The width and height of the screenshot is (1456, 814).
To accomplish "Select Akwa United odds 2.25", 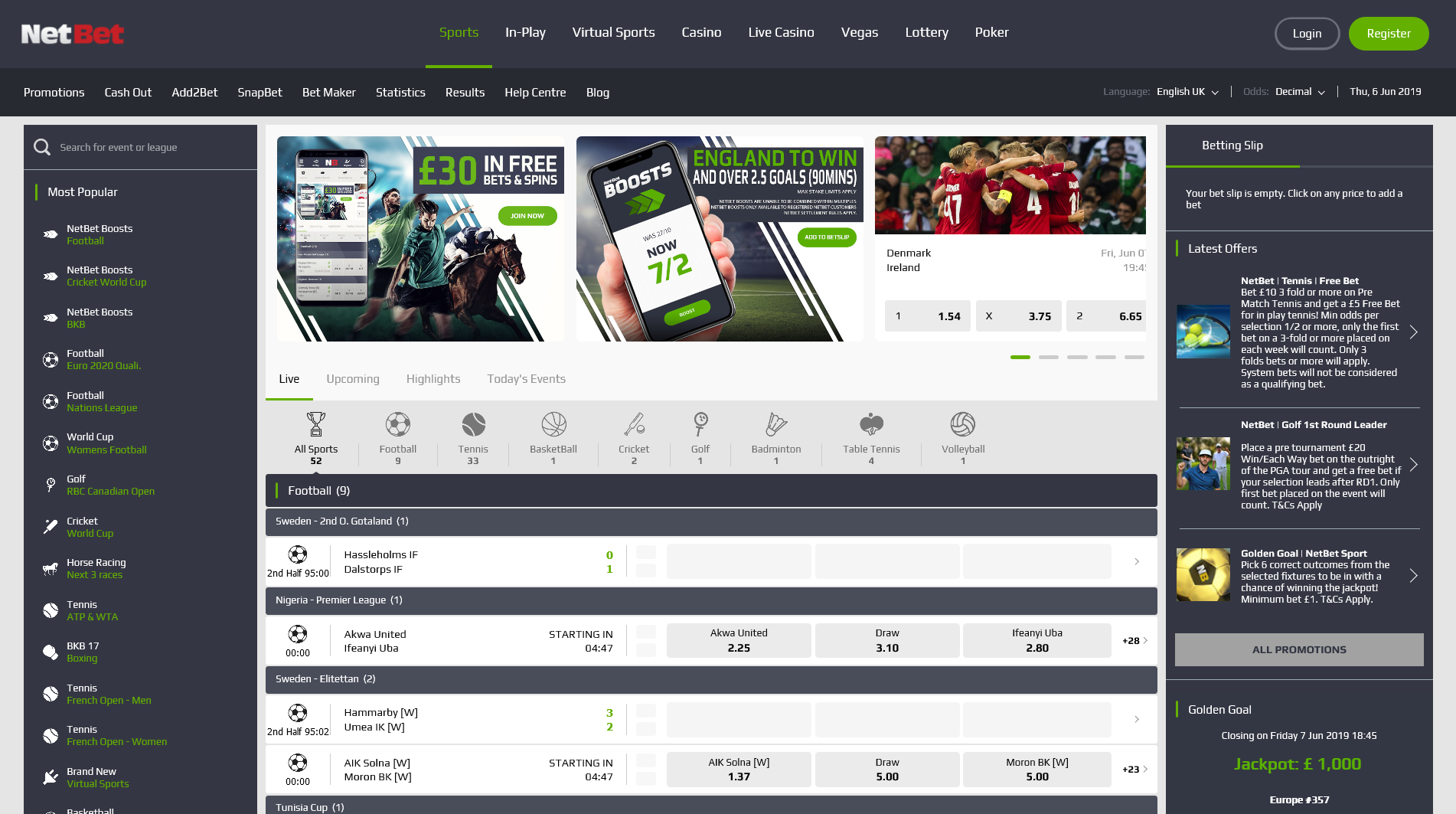I will [x=738, y=641].
